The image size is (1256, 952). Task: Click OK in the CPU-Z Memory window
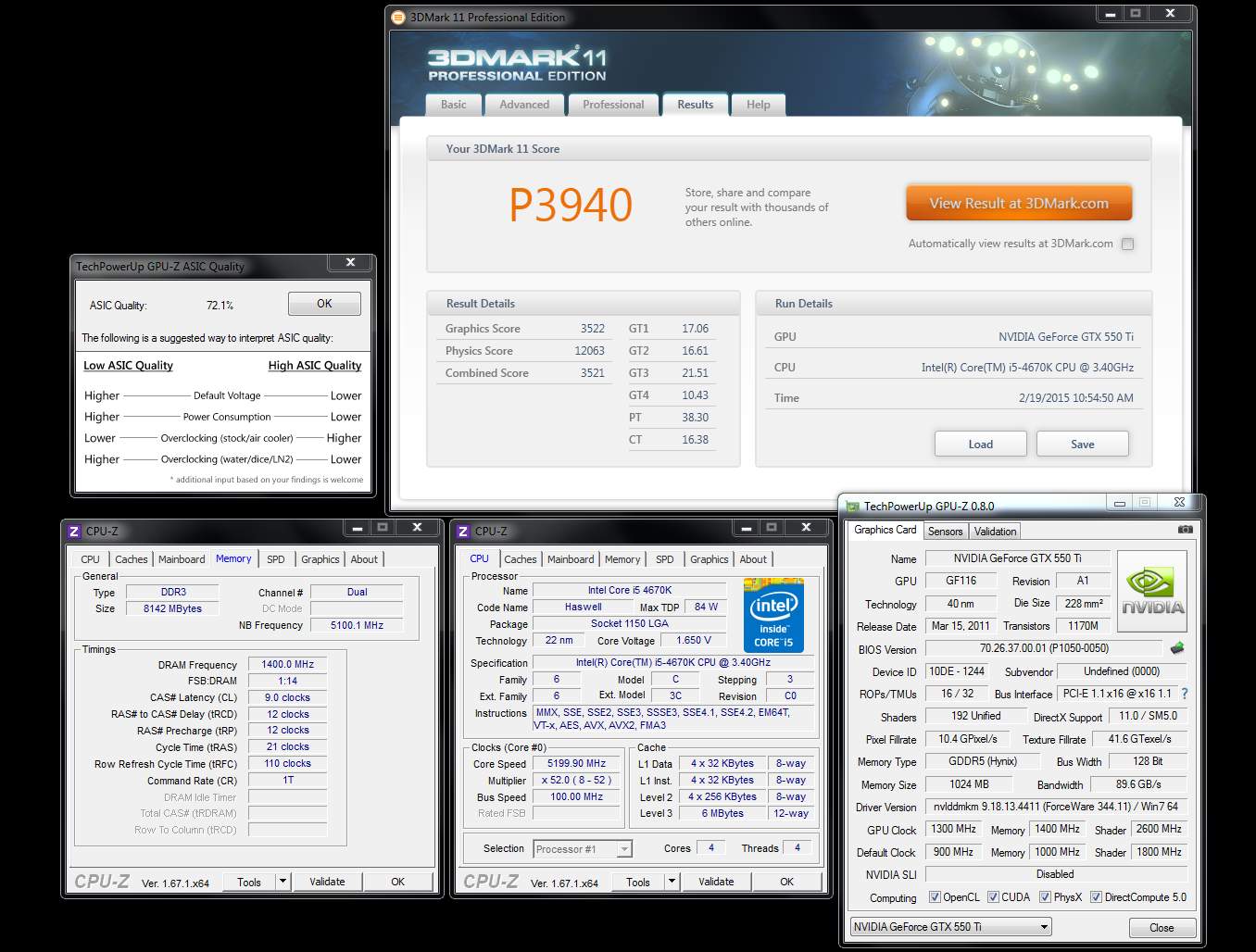point(397,882)
